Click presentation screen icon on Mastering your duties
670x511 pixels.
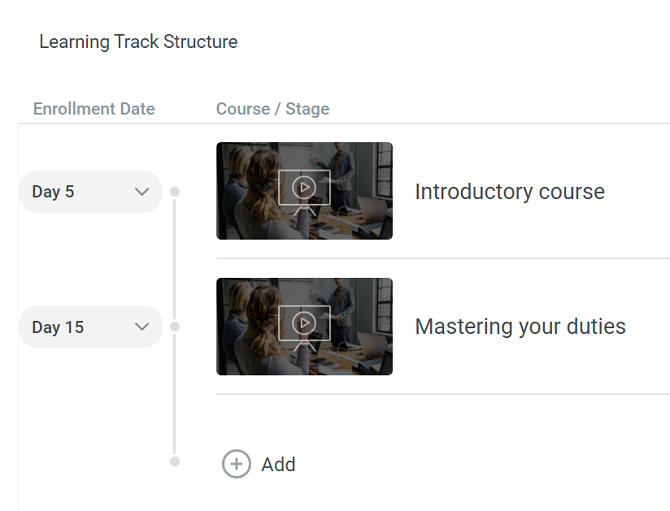click(x=304, y=329)
